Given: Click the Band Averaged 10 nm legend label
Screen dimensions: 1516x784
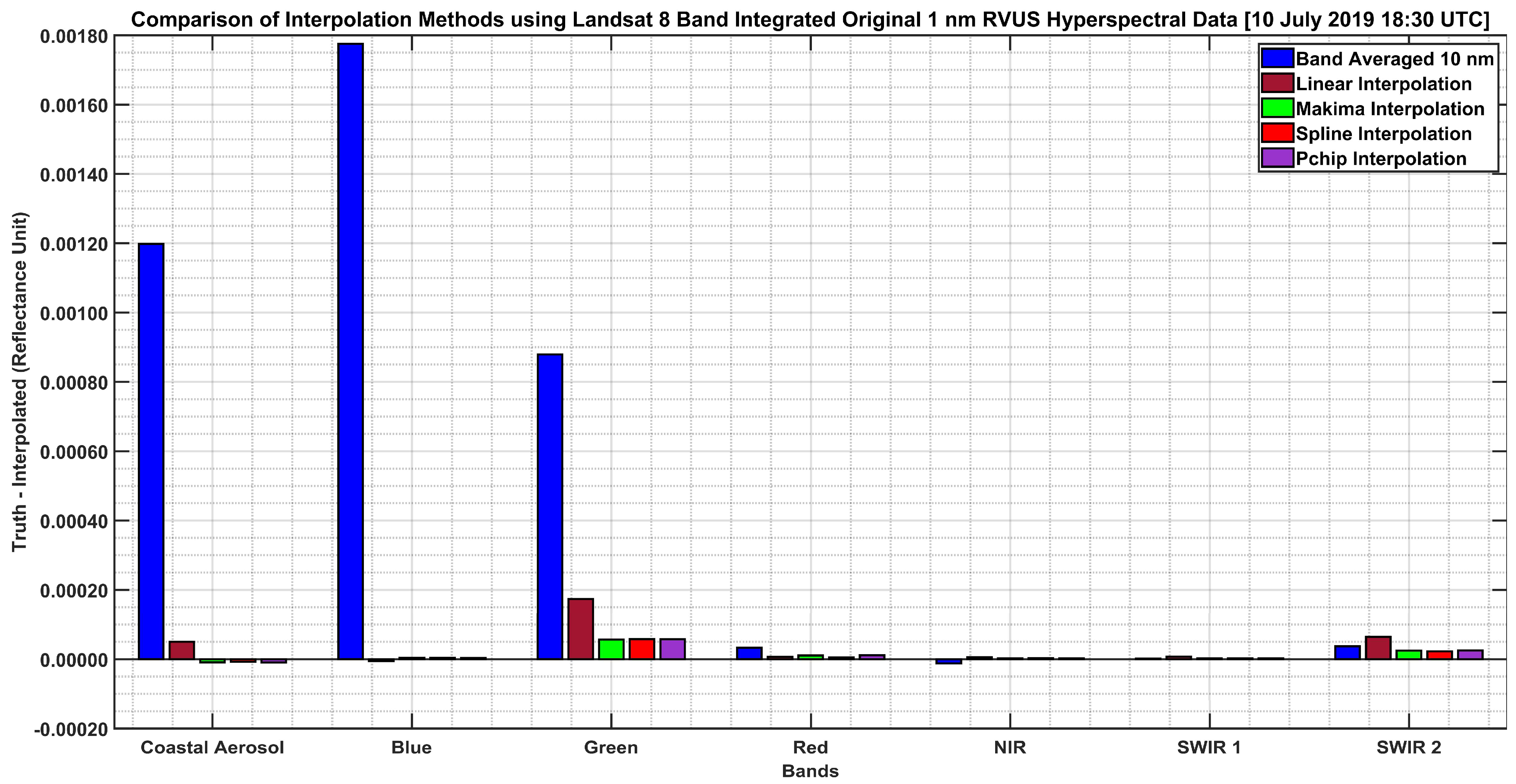Looking at the screenshot, I should [1394, 59].
